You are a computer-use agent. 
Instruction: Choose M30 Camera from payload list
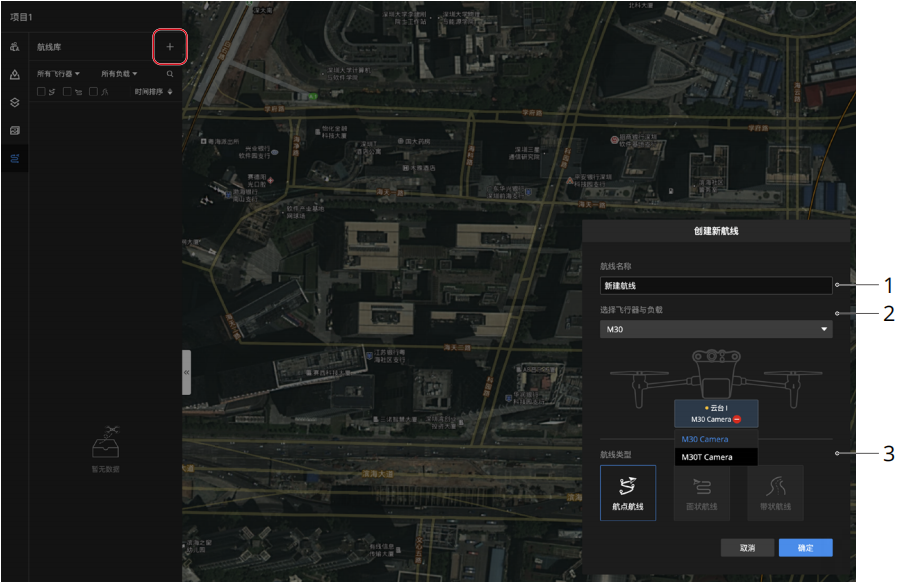pos(716,439)
